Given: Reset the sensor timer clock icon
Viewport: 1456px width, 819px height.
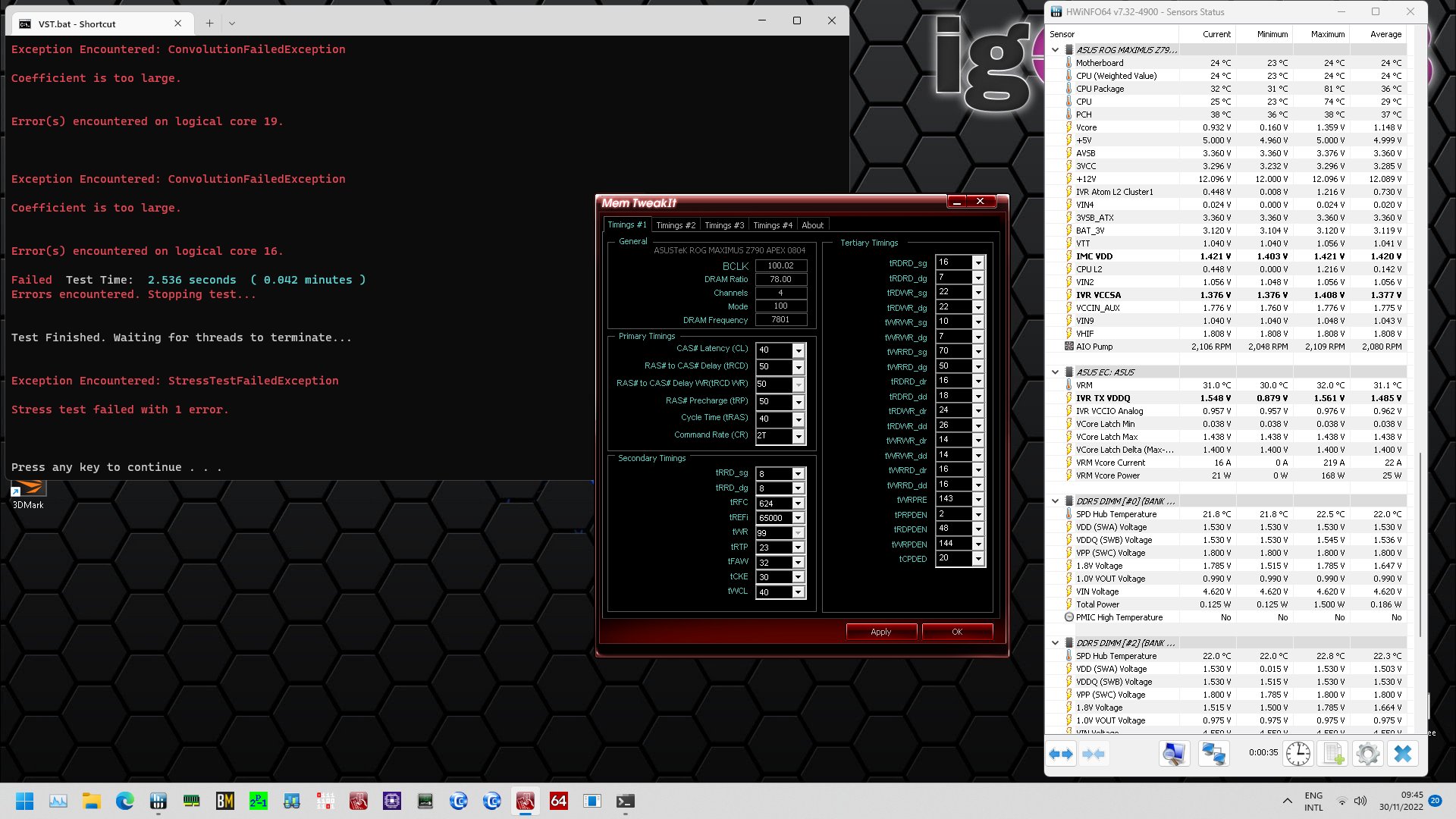Looking at the screenshot, I should (x=1298, y=754).
